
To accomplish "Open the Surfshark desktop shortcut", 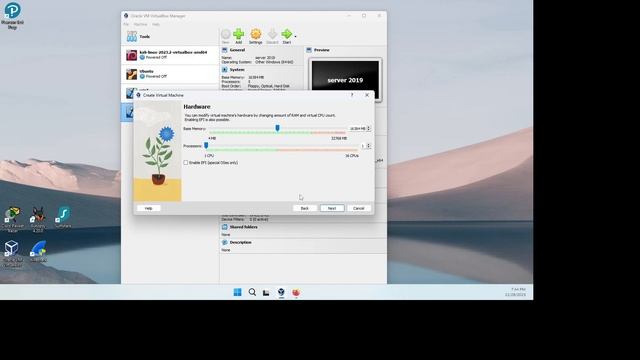I will coord(63,217).
